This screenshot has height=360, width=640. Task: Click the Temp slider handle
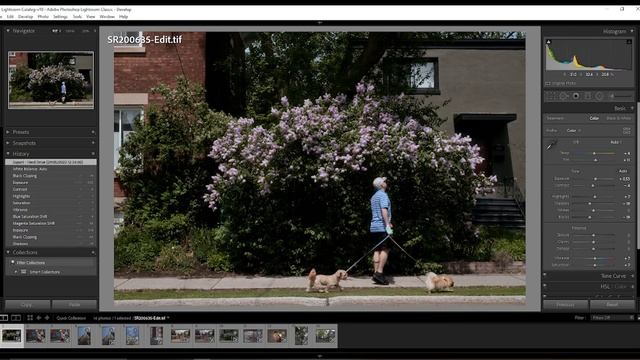coord(594,153)
